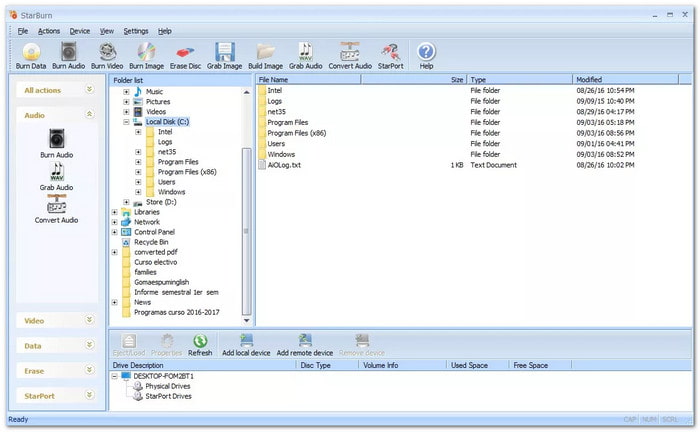The width and height of the screenshot is (700, 432).
Task: Sort files by File Name column
Action: coord(308,79)
